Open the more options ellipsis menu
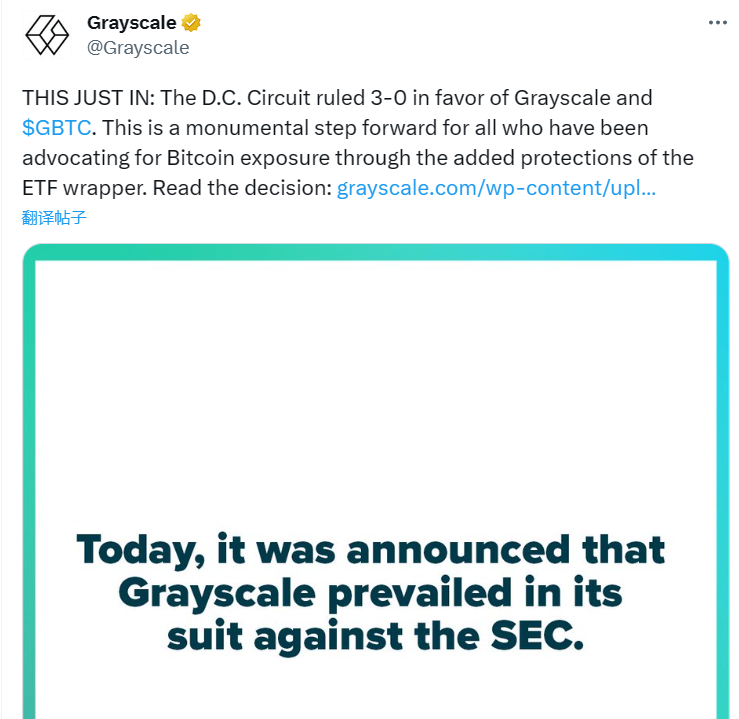This screenshot has height=719, width=739. pos(717,23)
